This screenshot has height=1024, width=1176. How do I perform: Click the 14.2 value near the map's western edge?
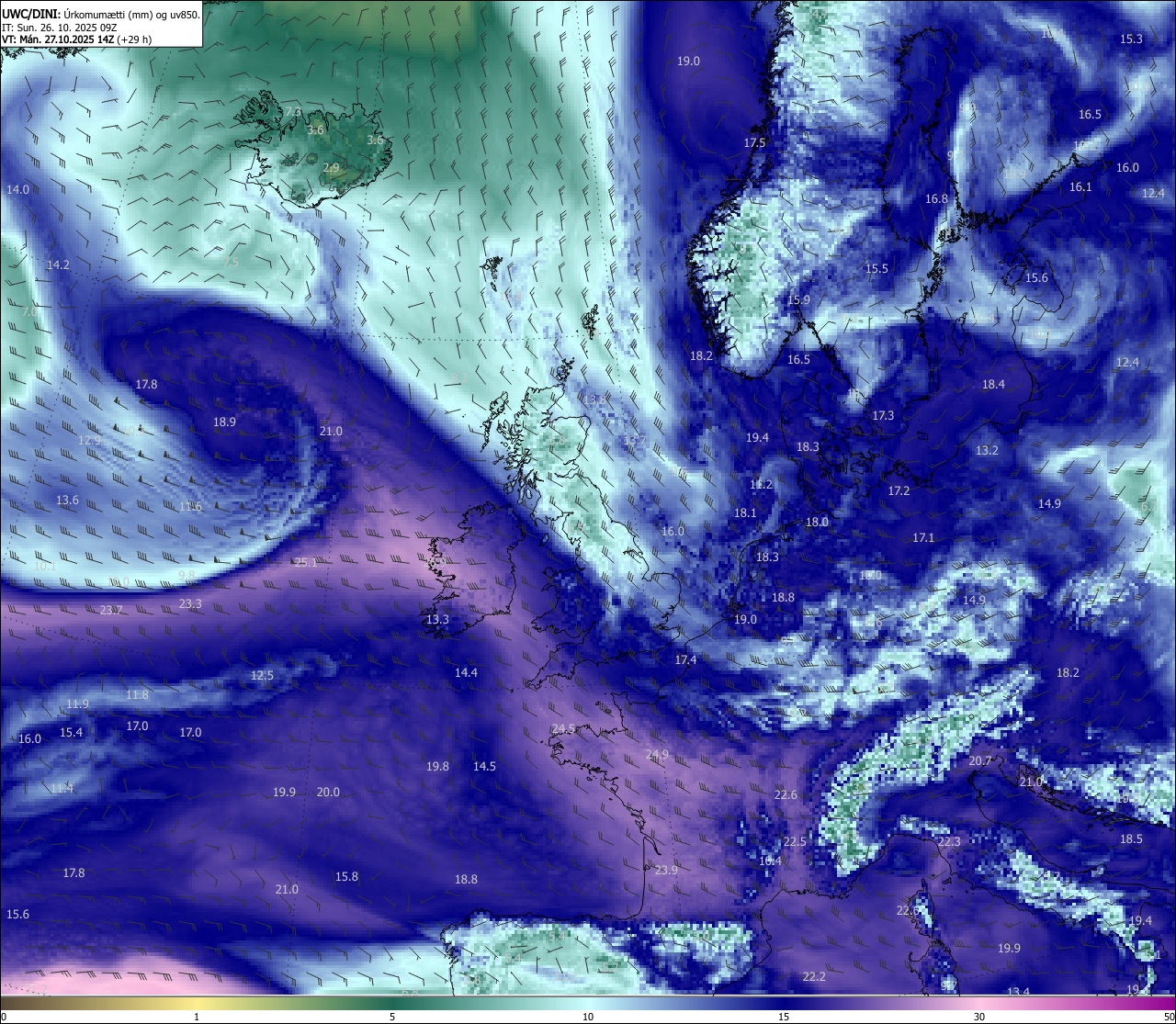58,265
